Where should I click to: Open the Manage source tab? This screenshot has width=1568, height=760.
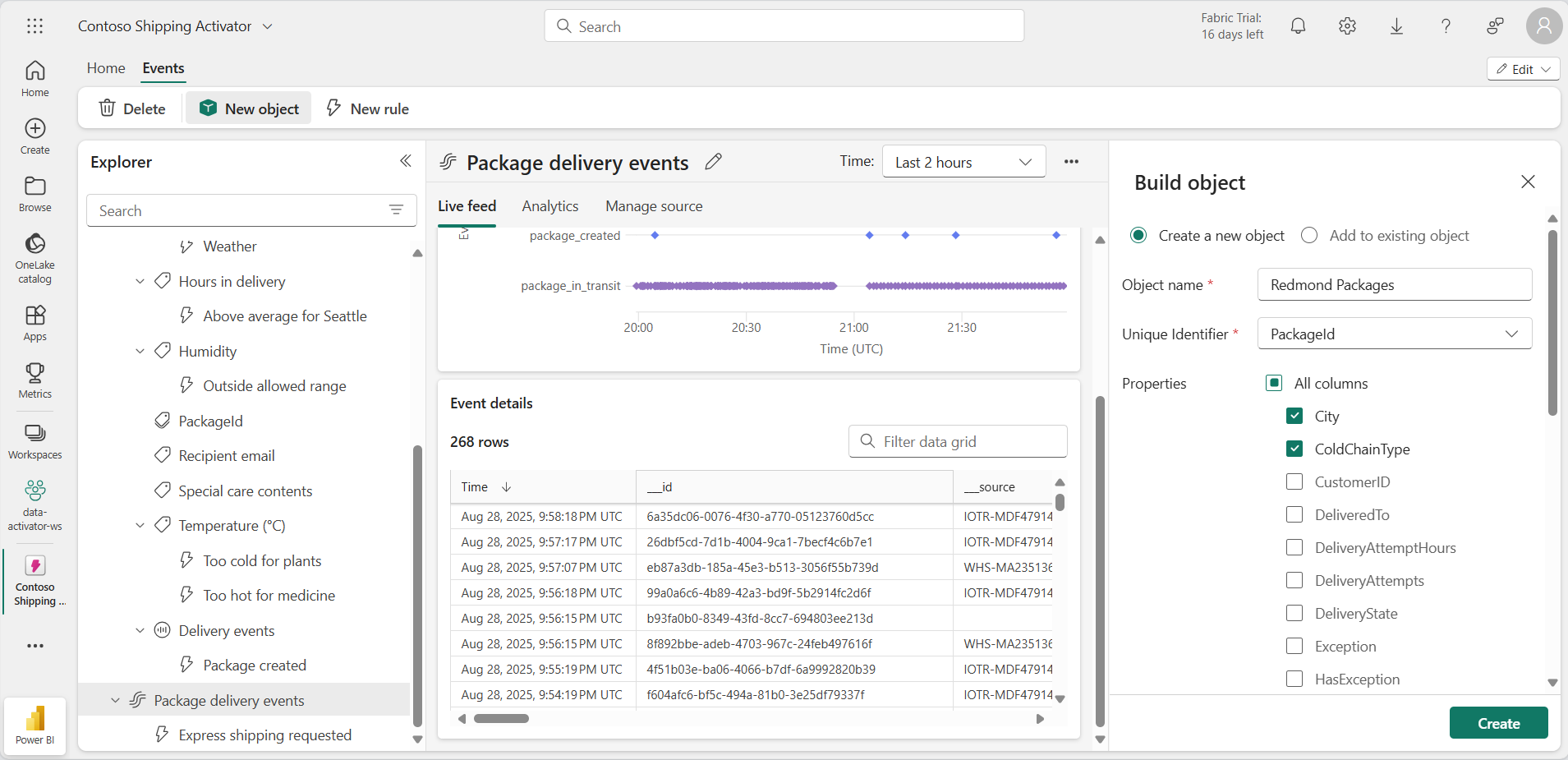[654, 206]
